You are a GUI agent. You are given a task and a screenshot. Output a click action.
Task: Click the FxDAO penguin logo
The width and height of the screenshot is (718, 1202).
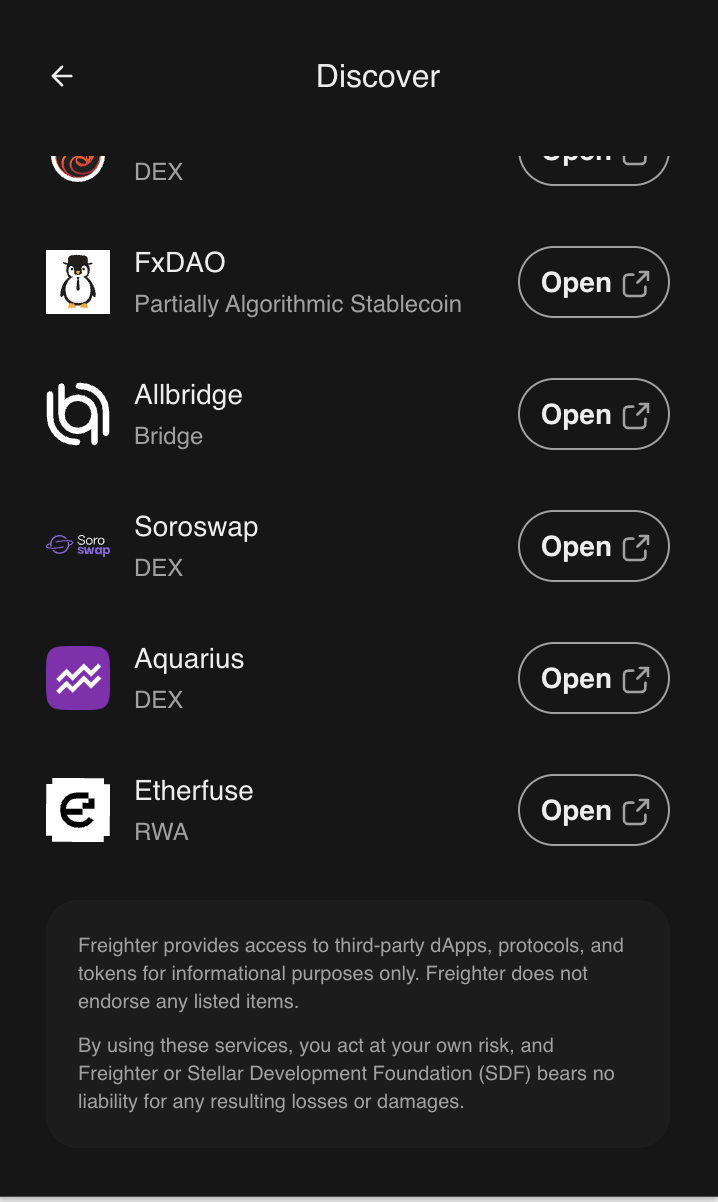click(78, 282)
